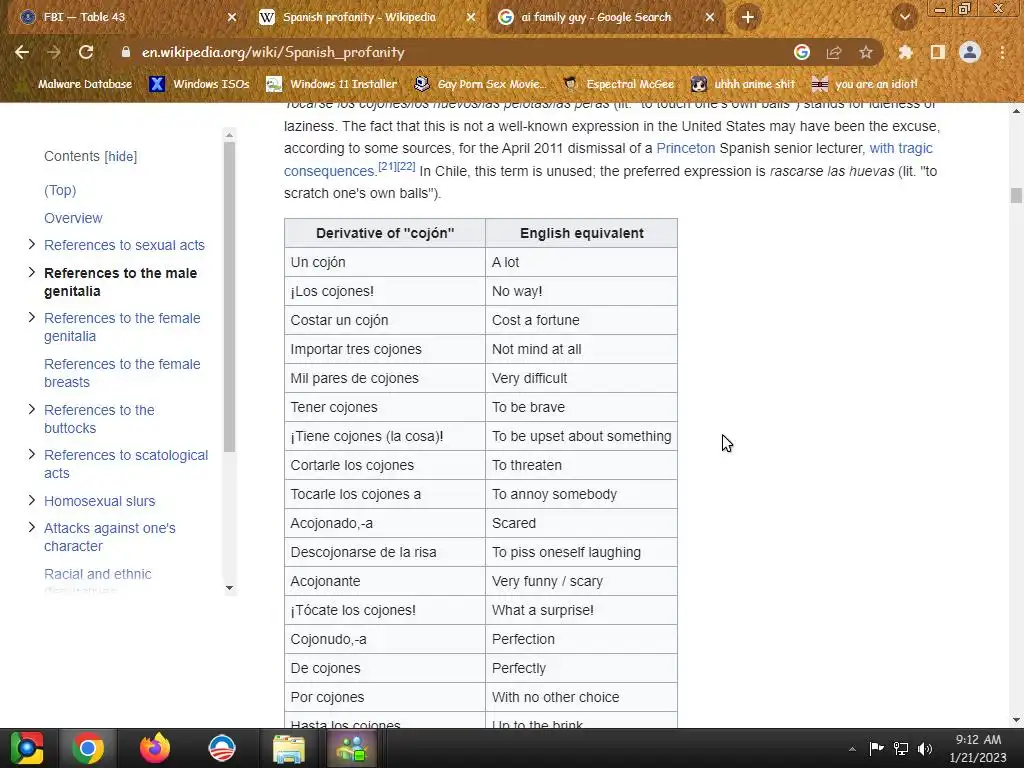Viewport: 1024px width, 768px height.
Task: Open the Homosexual slurs contents link
Action: [99, 501]
